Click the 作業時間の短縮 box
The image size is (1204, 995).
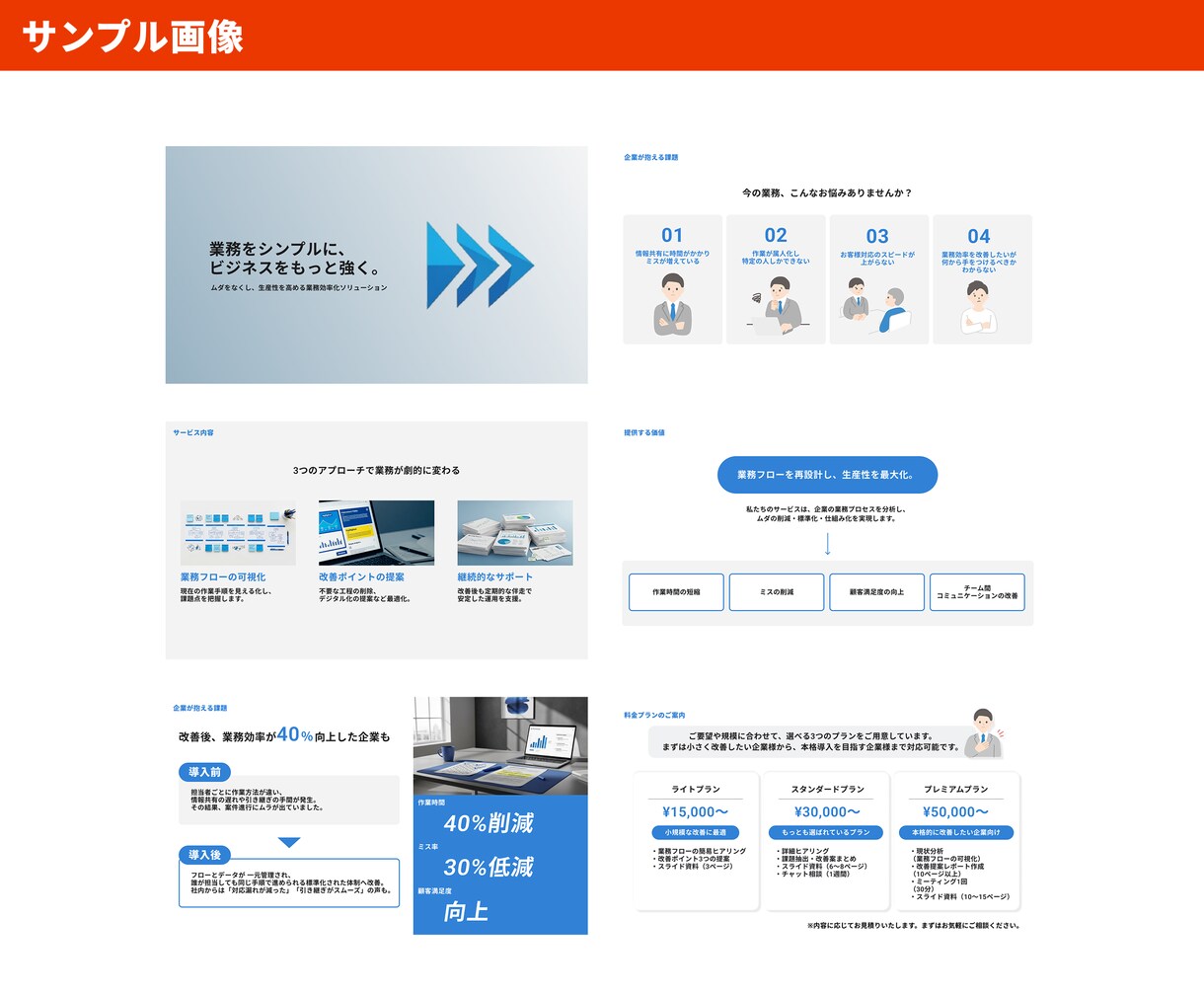(676, 592)
